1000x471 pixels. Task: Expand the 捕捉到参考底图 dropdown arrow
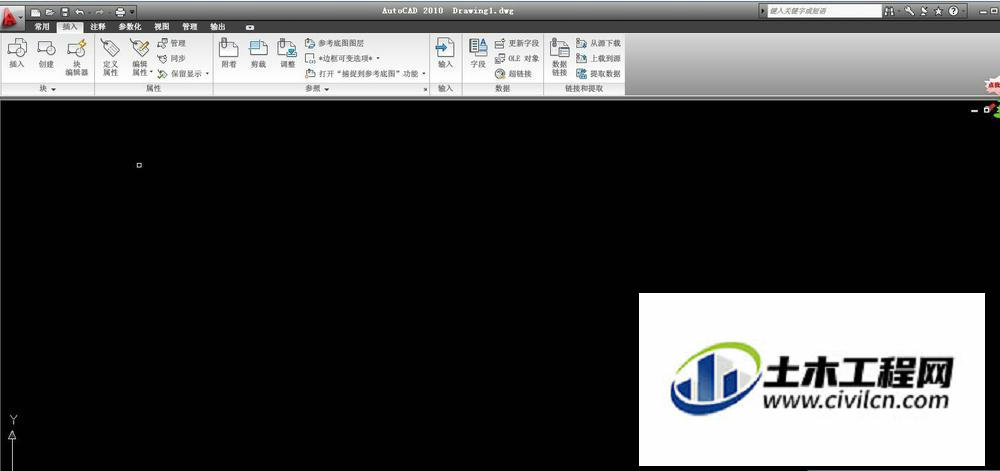pyautogui.click(x=423, y=74)
